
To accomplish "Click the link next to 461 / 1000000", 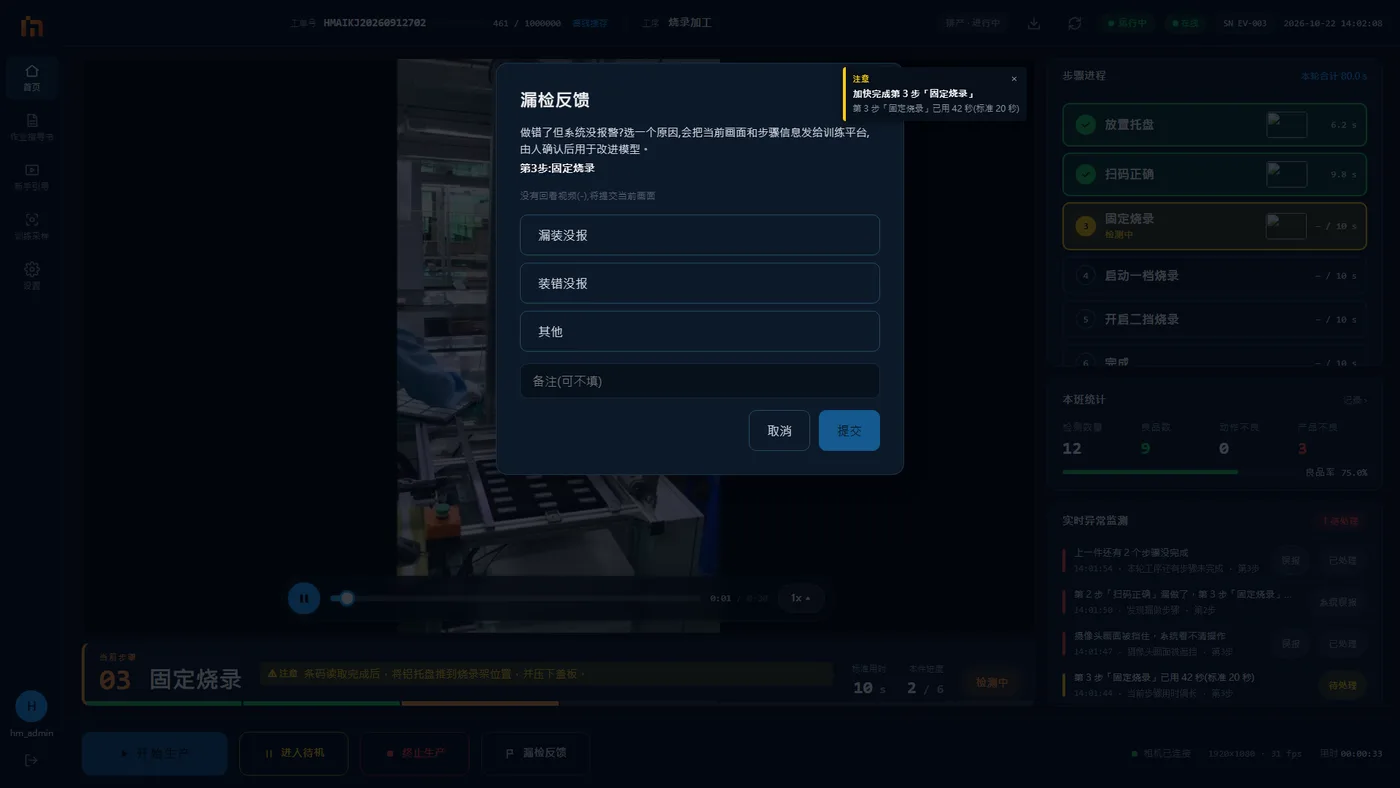I will pos(590,23).
